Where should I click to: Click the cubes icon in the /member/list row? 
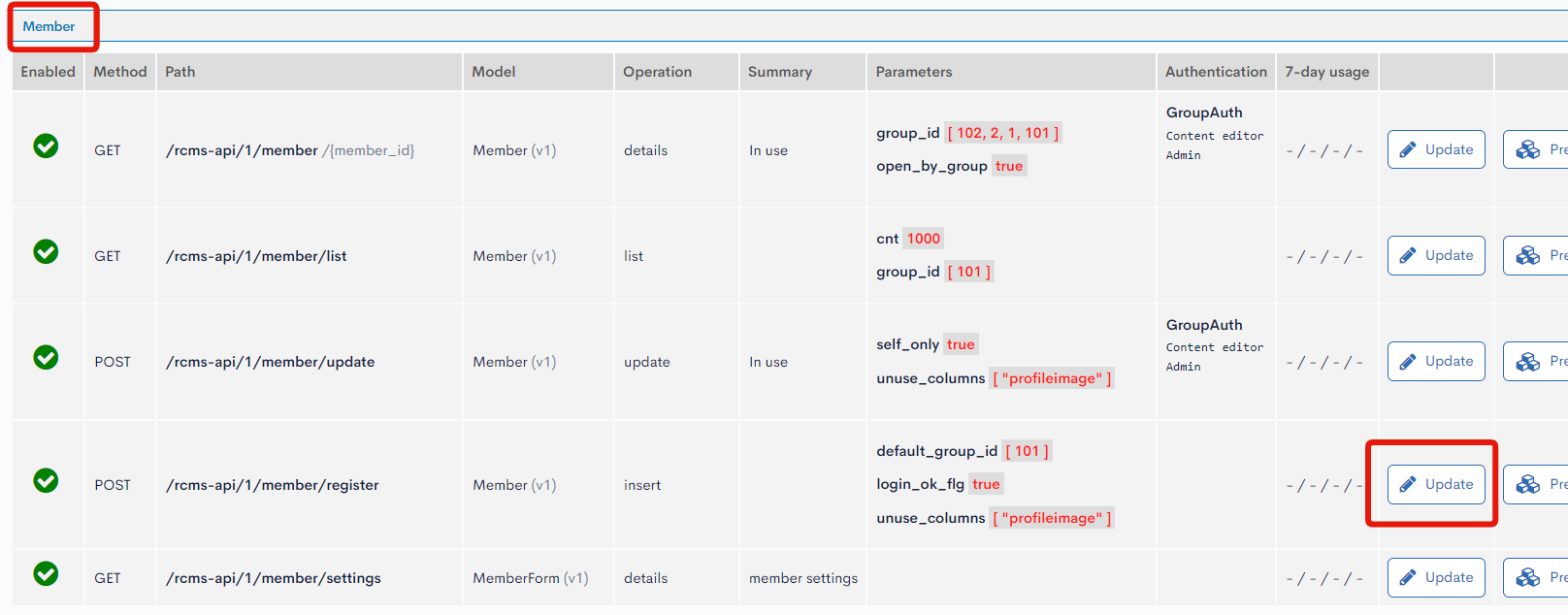point(1528,255)
